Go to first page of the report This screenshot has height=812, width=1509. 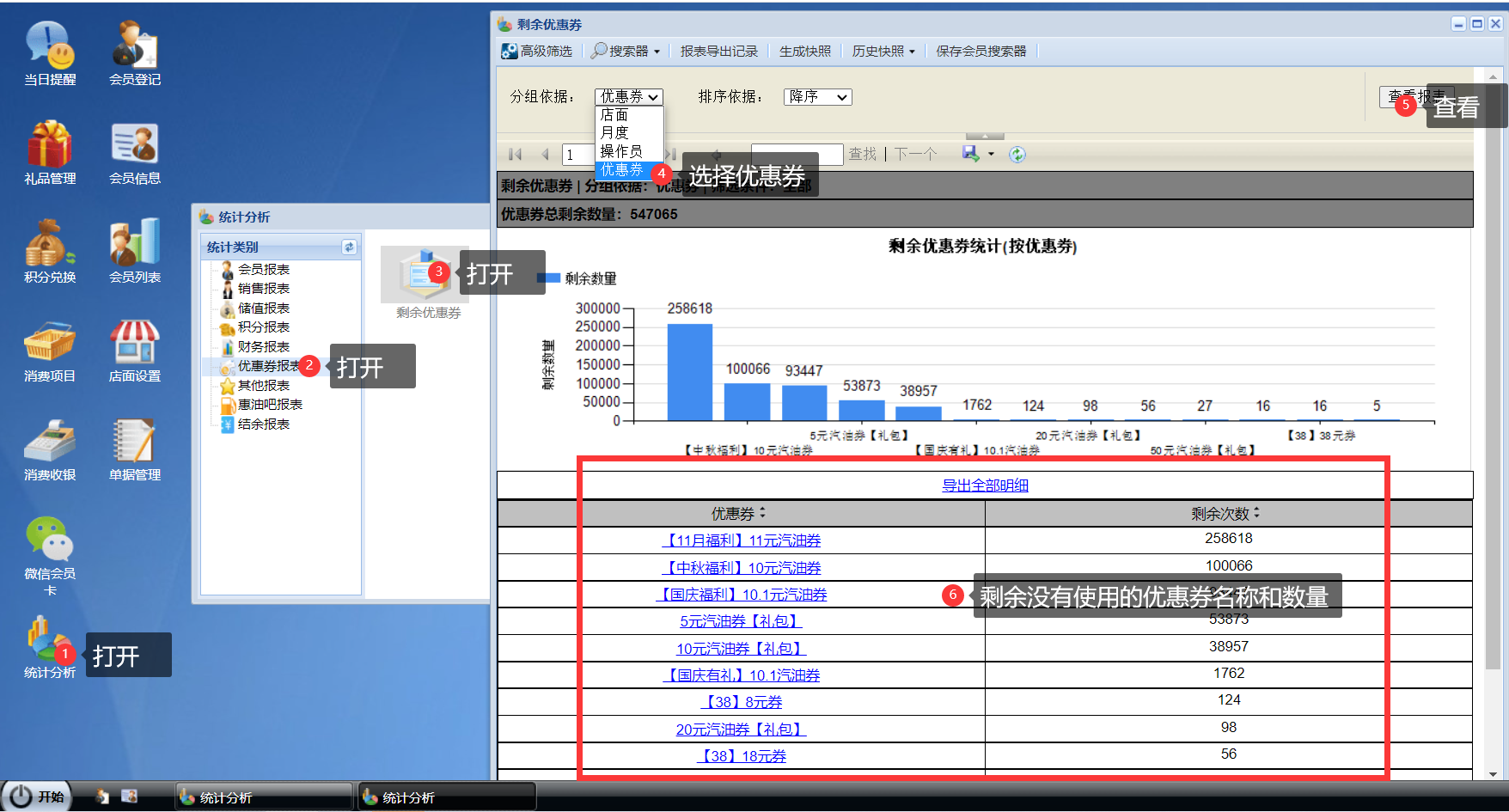[516, 155]
